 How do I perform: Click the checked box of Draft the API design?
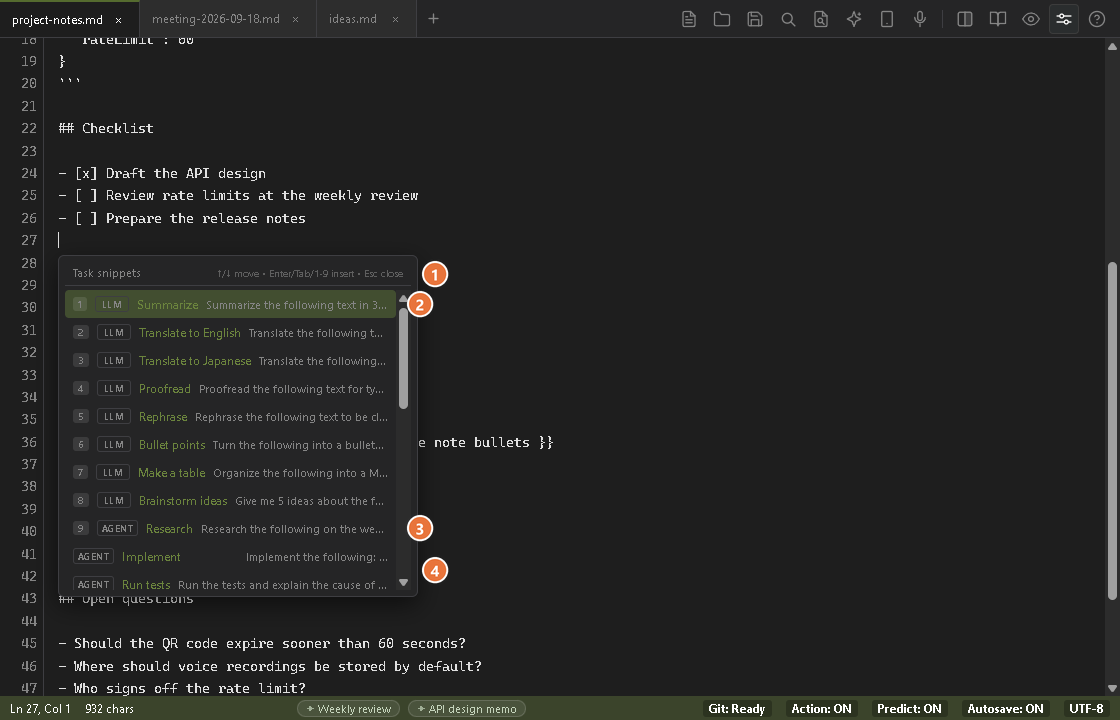pos(86,173)
